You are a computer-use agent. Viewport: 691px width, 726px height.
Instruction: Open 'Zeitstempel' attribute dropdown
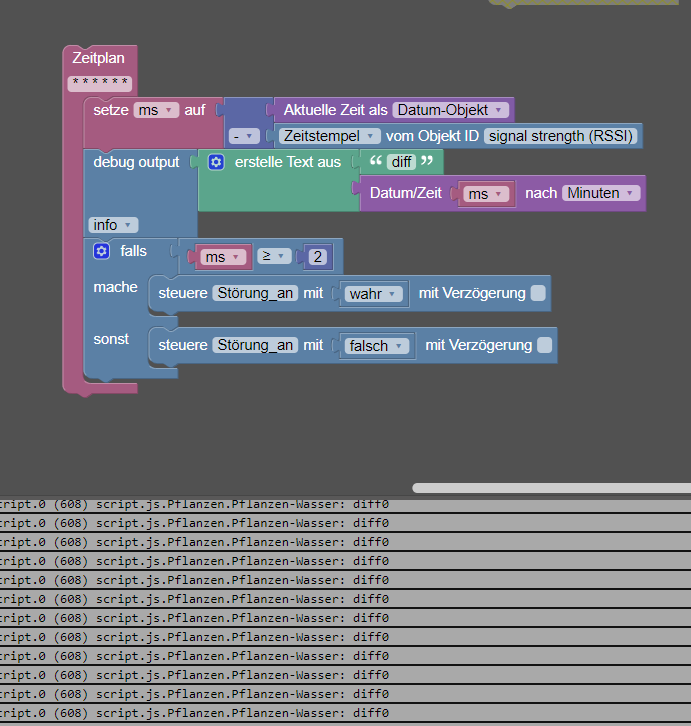[329, 136]
